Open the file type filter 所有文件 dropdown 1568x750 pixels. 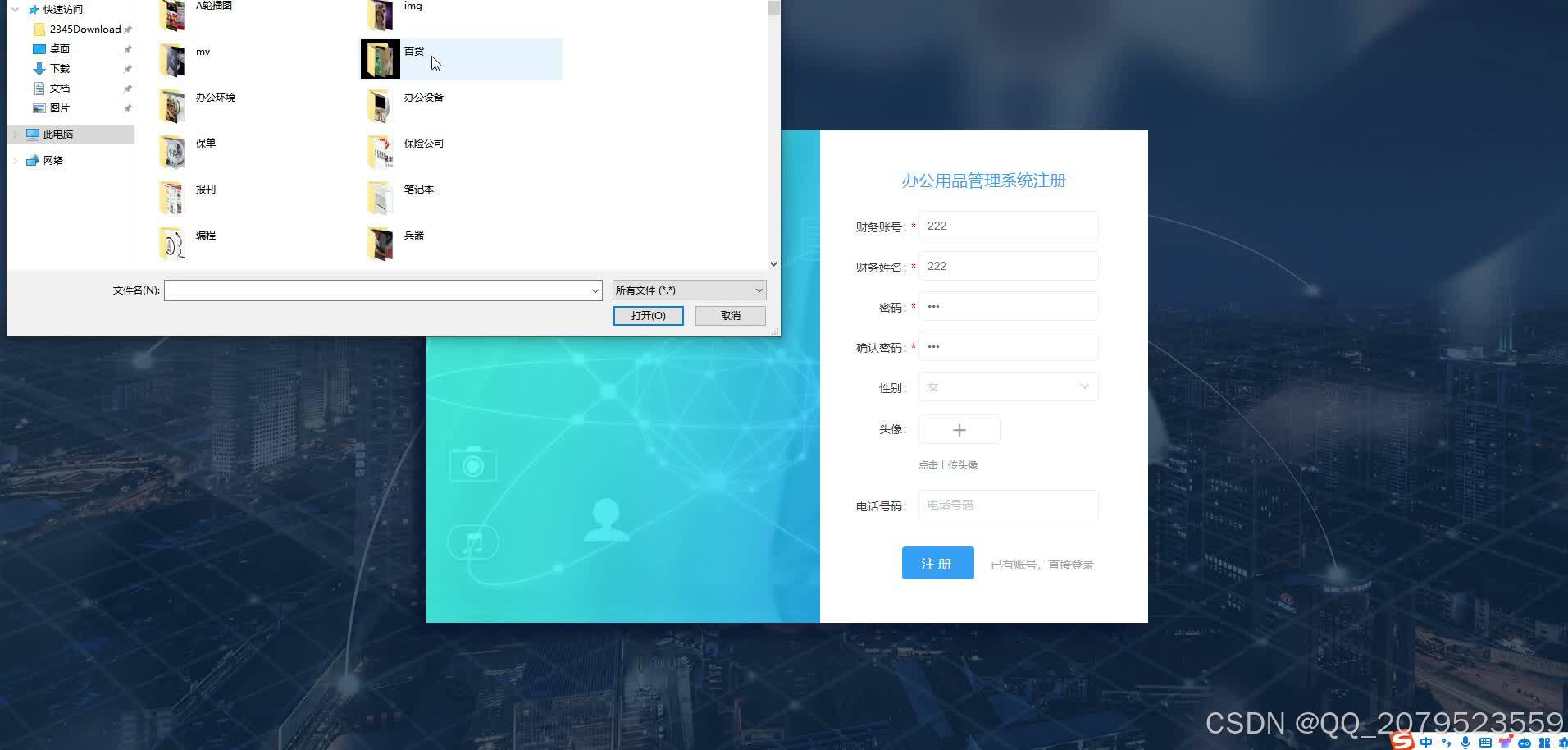(x=690, y=290)
